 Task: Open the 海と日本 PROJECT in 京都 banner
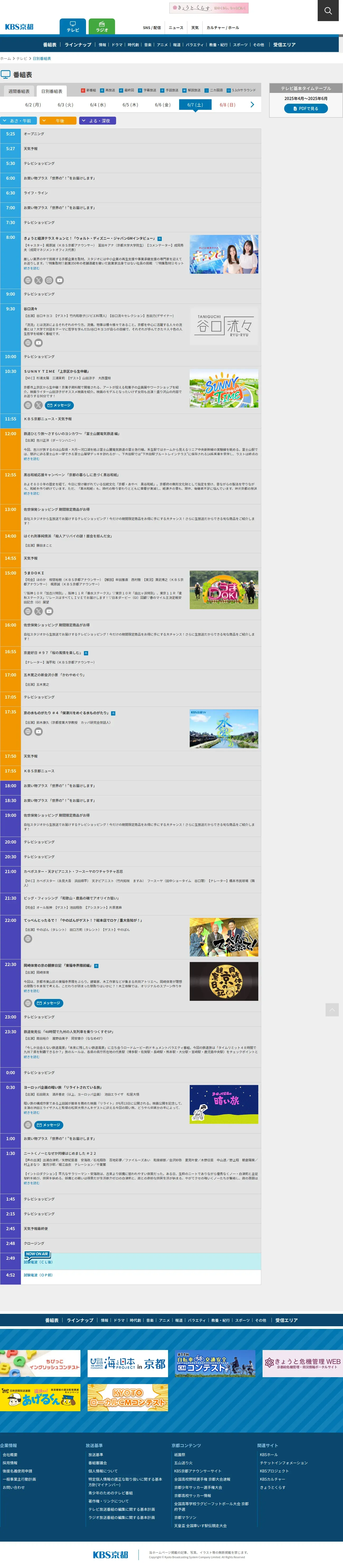point(128,1363)
